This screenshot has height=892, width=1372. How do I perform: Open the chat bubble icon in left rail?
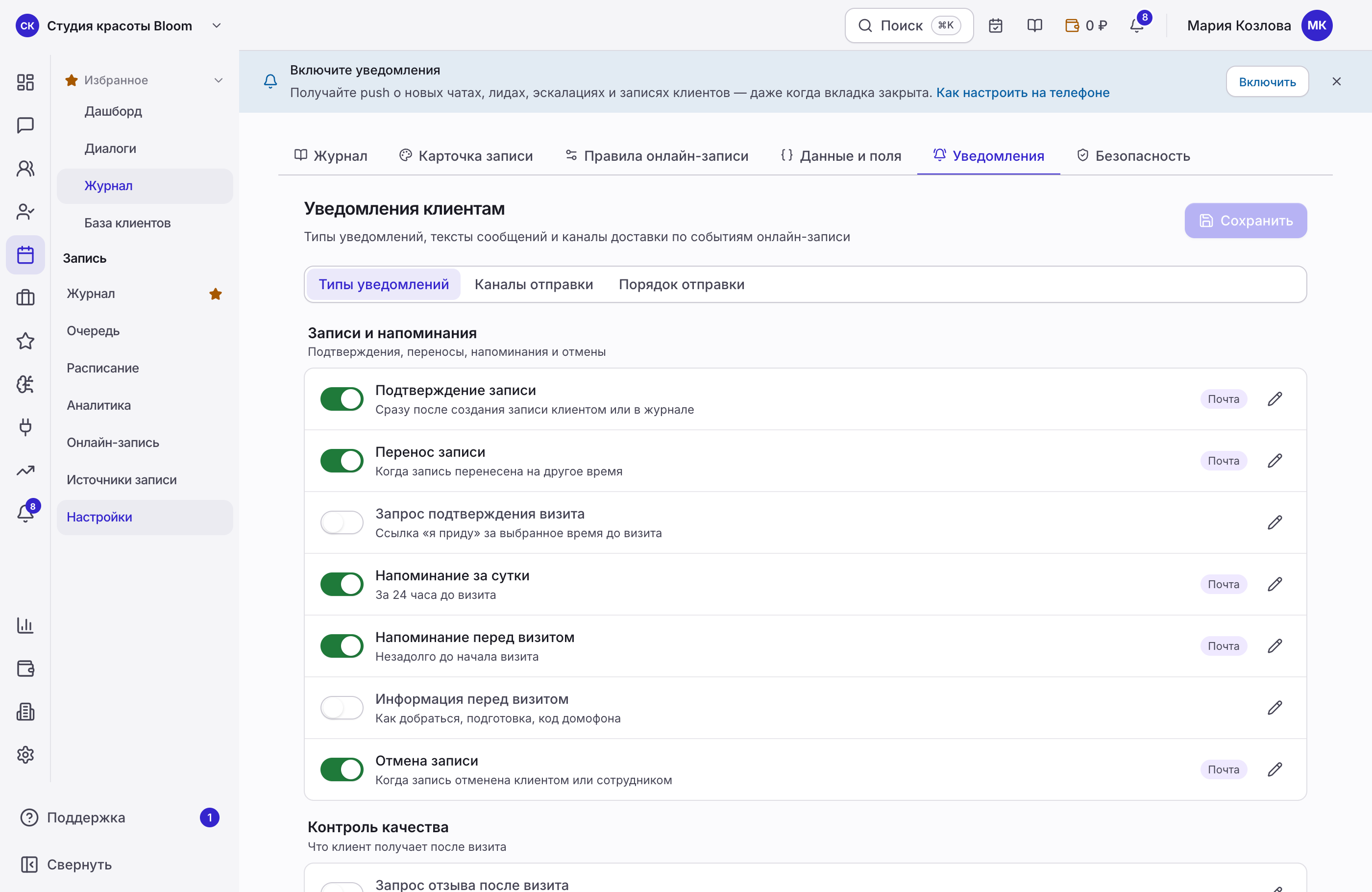(x=25, y=125)
